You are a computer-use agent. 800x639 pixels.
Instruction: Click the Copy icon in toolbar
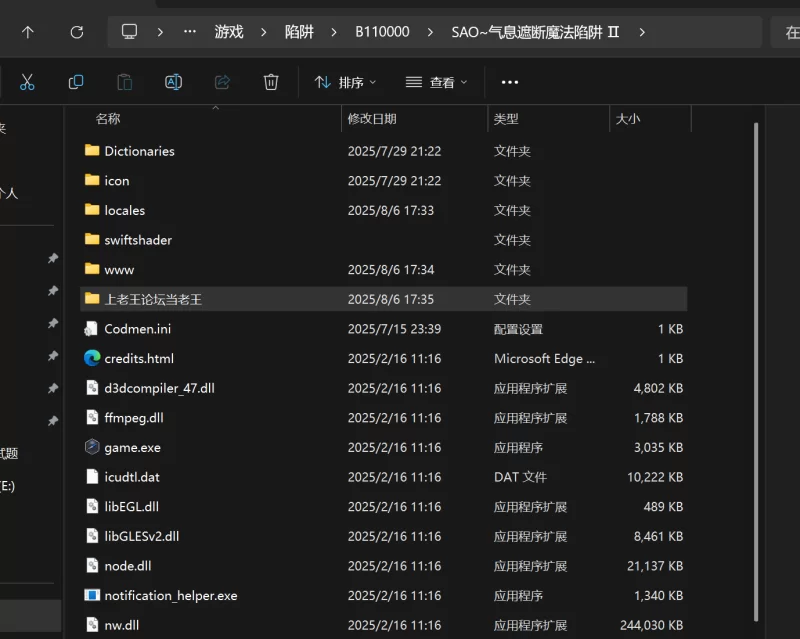pyautogui.click(x=76, y=82)
